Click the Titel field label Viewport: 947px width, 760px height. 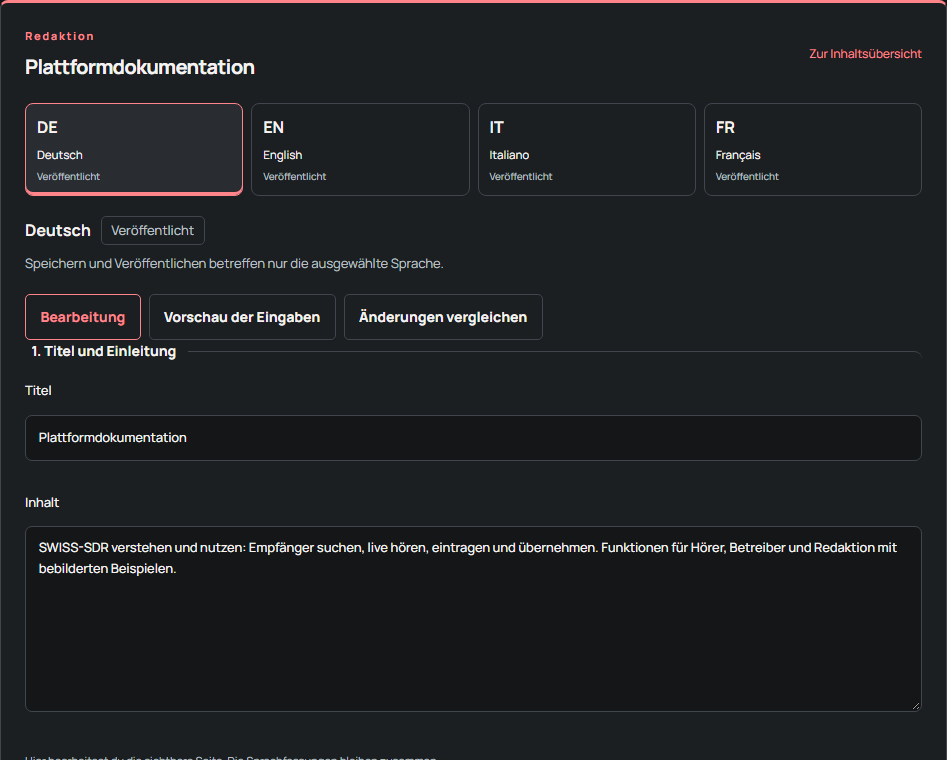38,391
